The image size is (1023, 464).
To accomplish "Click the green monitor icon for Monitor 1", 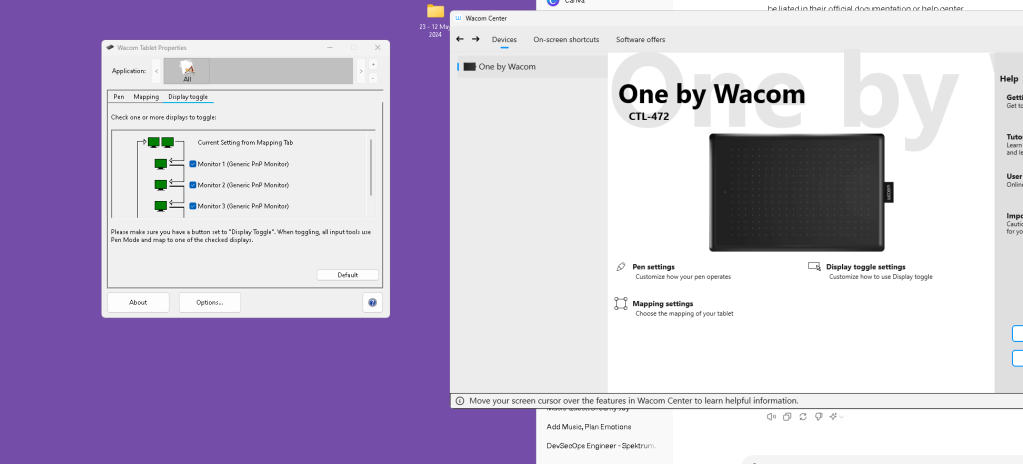I will [x=160, y=164].
